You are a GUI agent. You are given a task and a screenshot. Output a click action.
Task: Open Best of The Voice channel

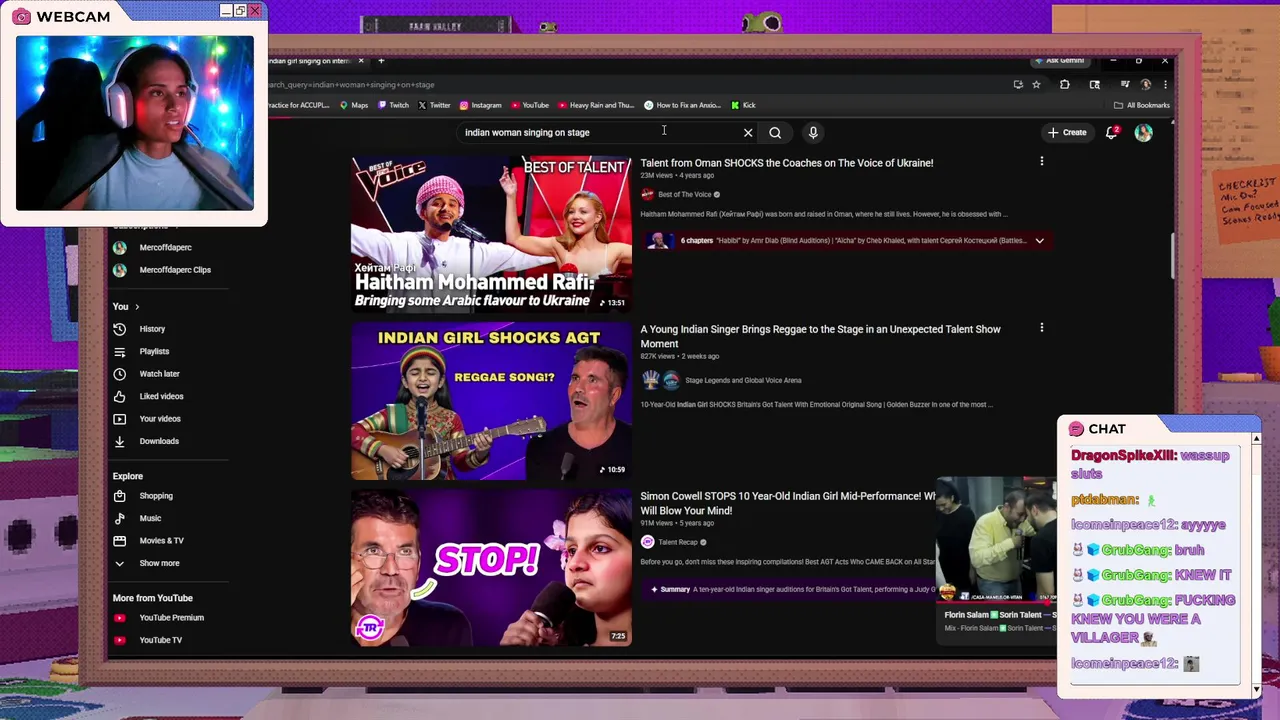point(684,194)
